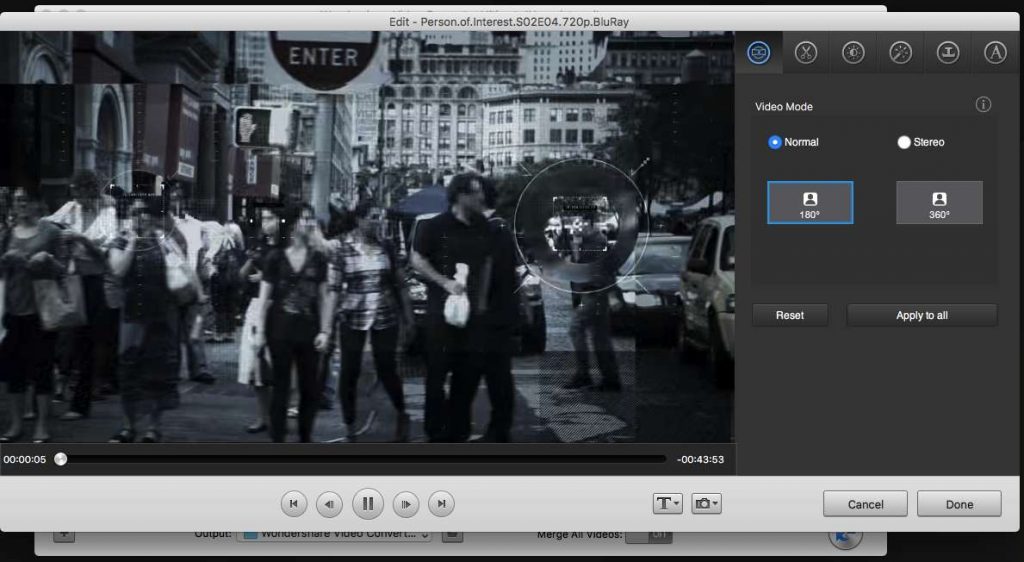Skip to the previous clip

pos(293,504)
